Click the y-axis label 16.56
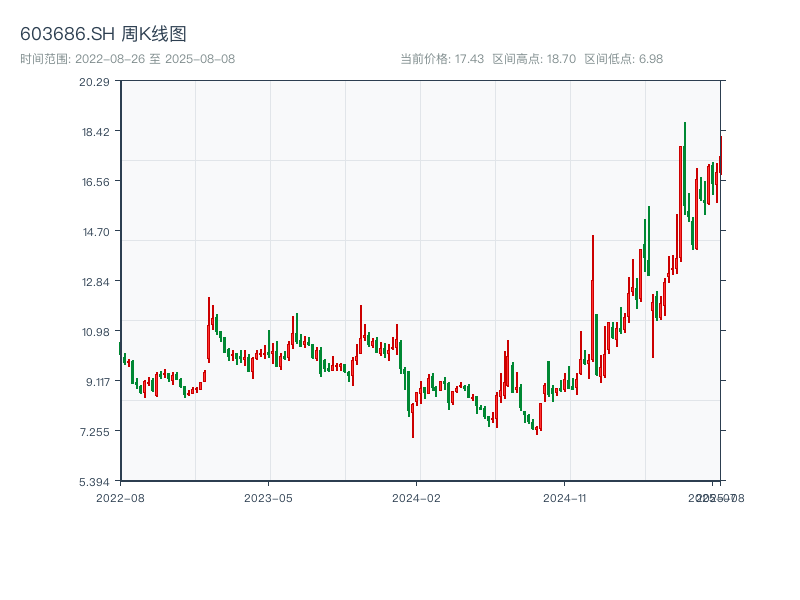This screenshot has height=600, width=800. (95, 182)
